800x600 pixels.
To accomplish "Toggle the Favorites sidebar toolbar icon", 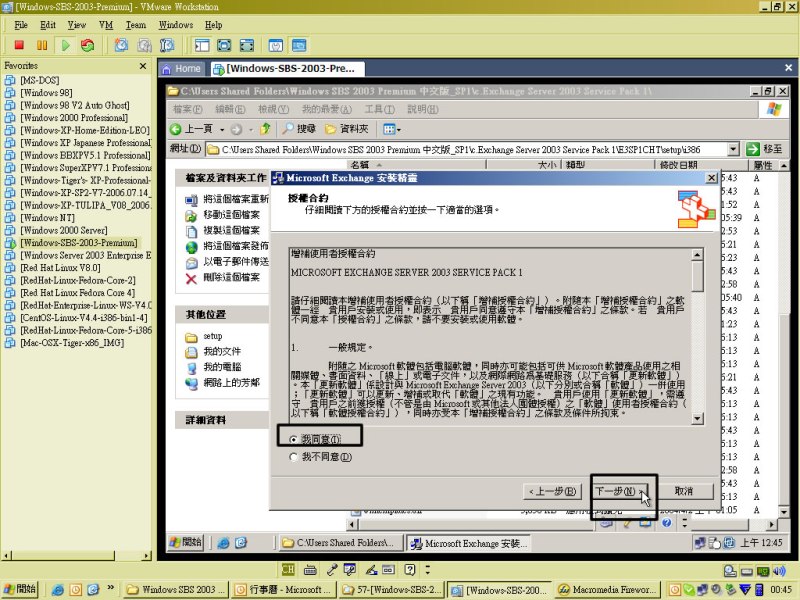I will pos(202,45).
